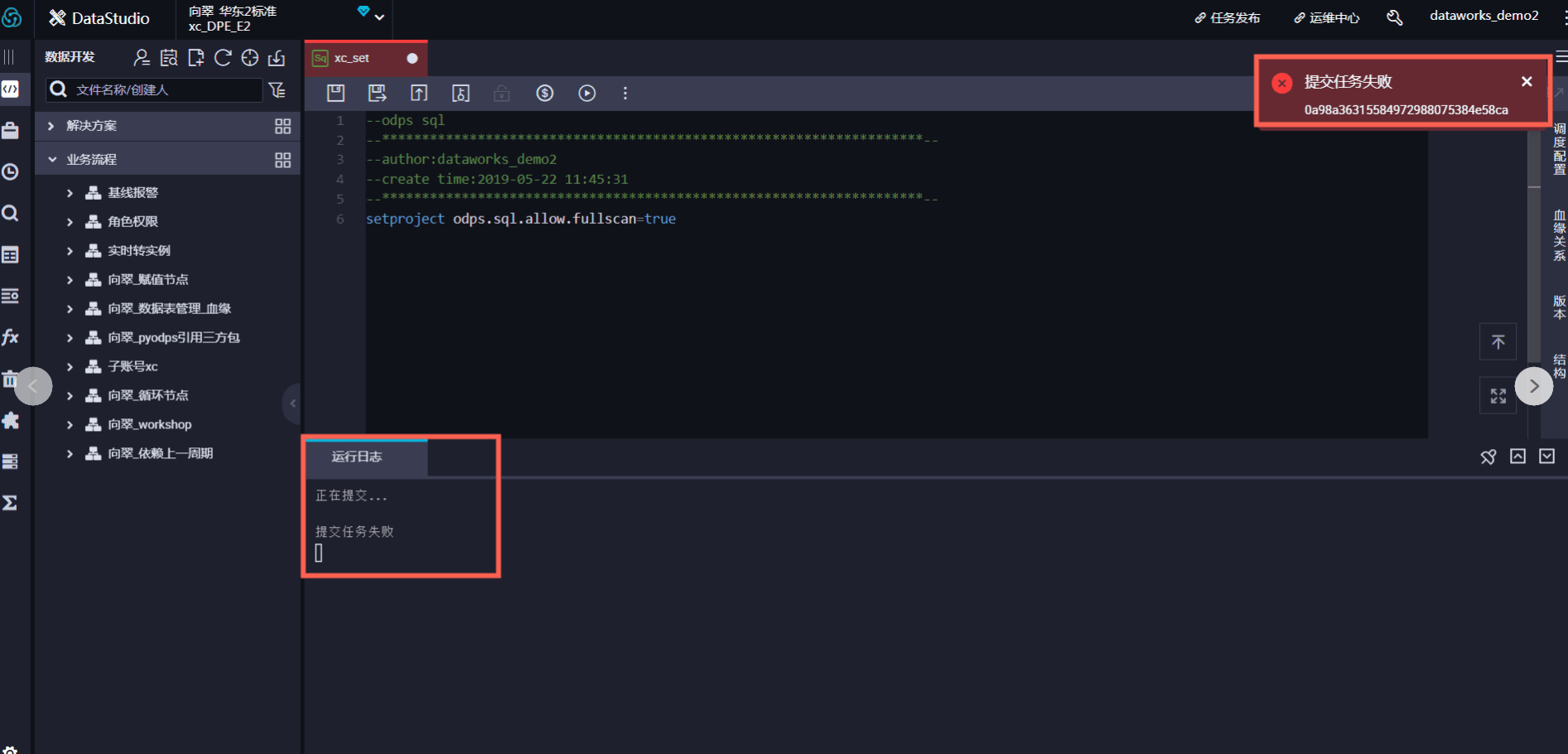Expand the 解决方案 section
The image size is (1568, 754).
click(51, 126)
